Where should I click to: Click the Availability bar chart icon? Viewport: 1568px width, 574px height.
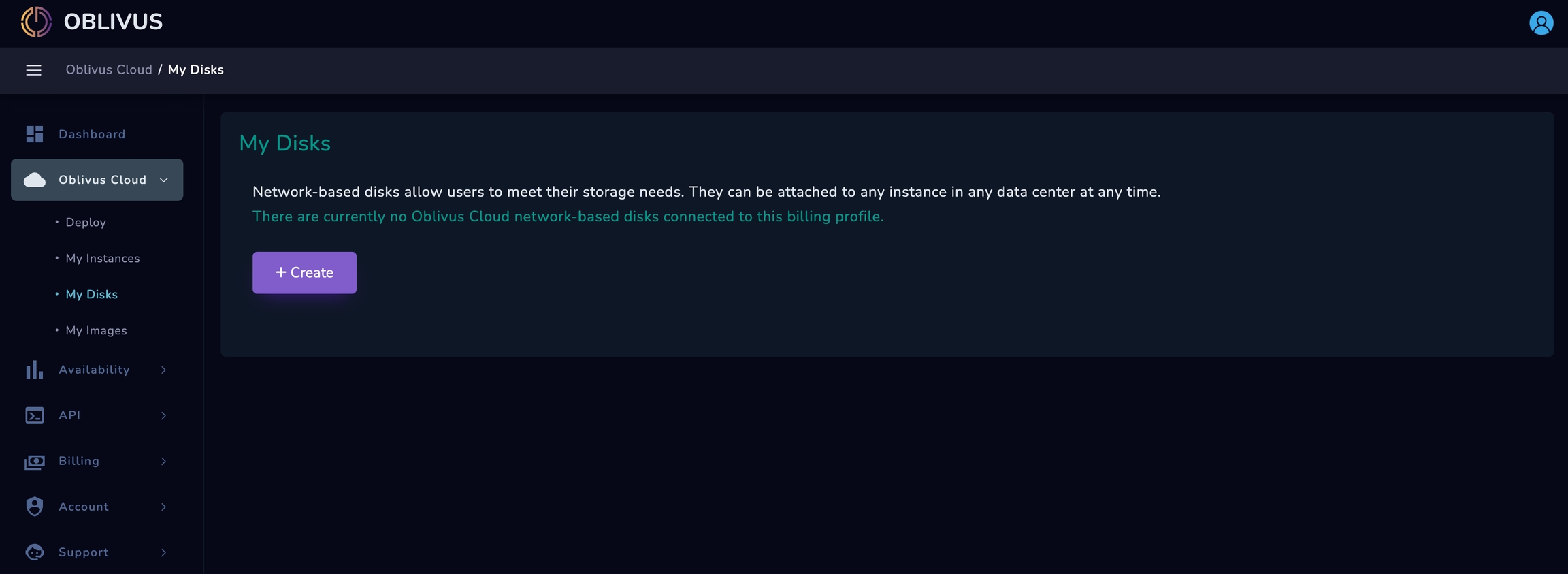[x=35, y=370]
